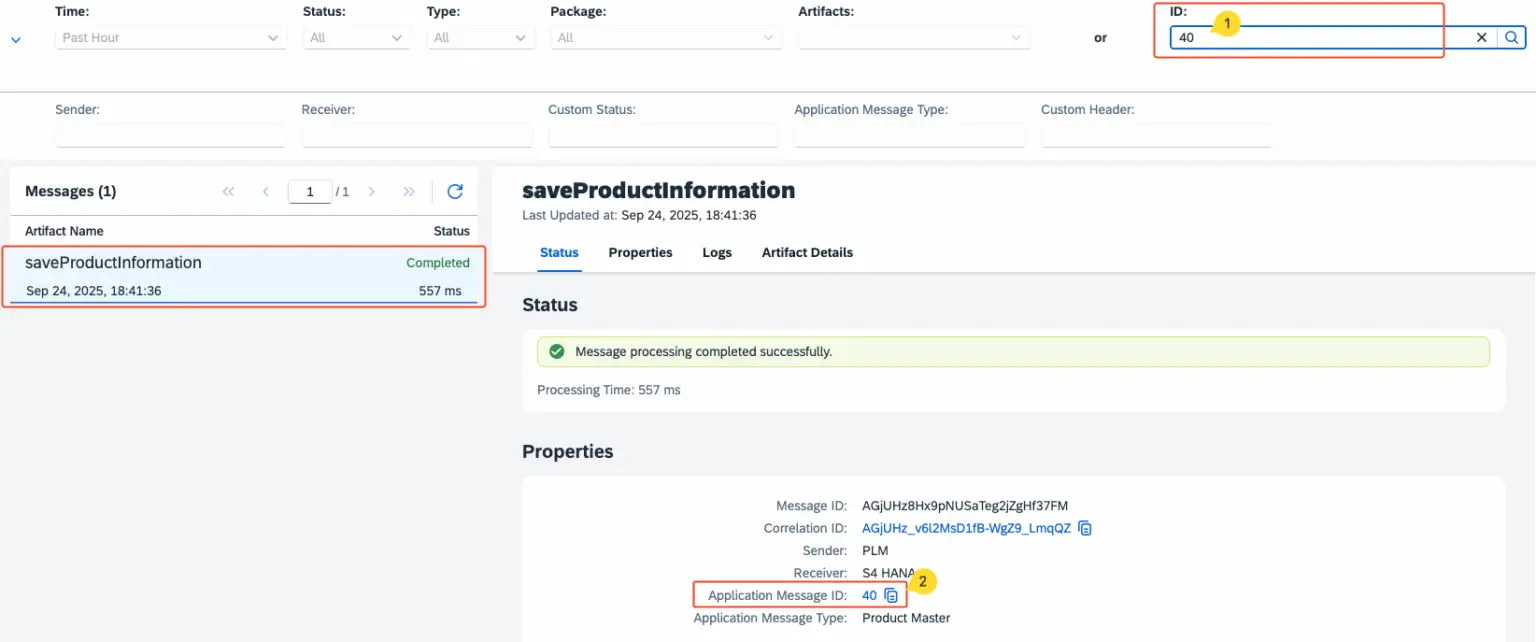Jump to the last page of messages

pyautogui.click(x=408, y=191)
